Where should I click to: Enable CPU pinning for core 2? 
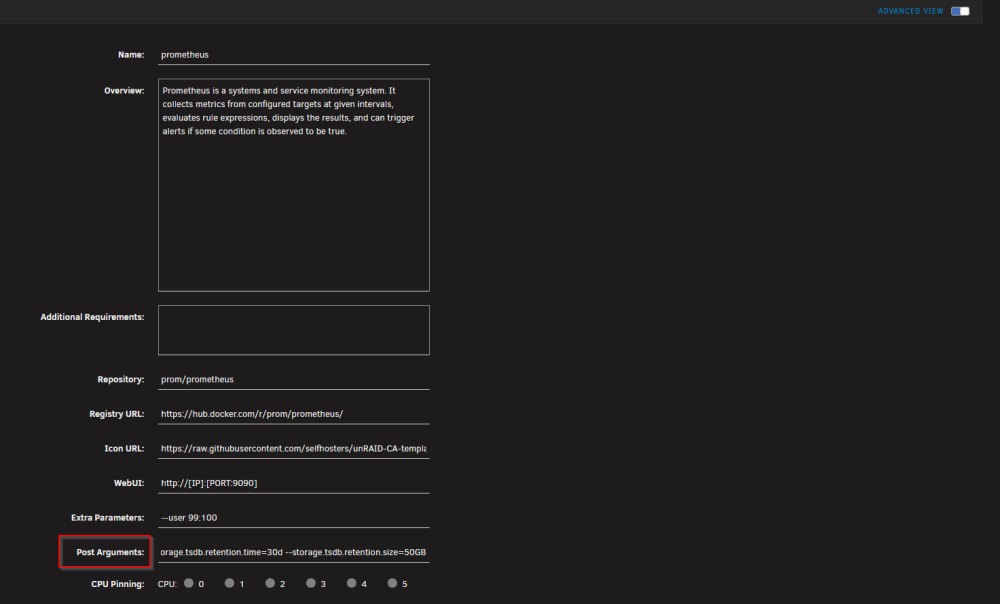(x=270, y=583)
